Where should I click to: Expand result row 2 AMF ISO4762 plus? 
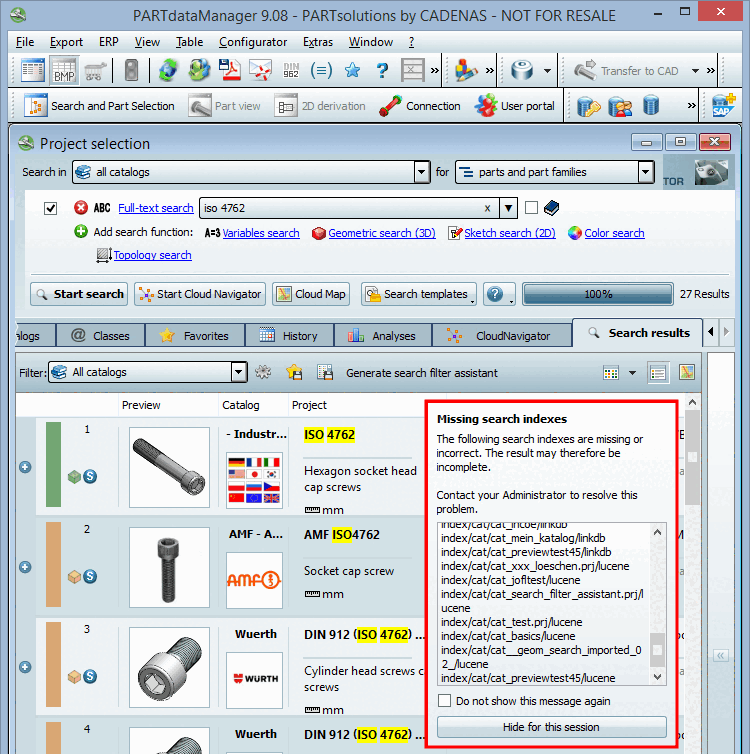click(25, 567)
